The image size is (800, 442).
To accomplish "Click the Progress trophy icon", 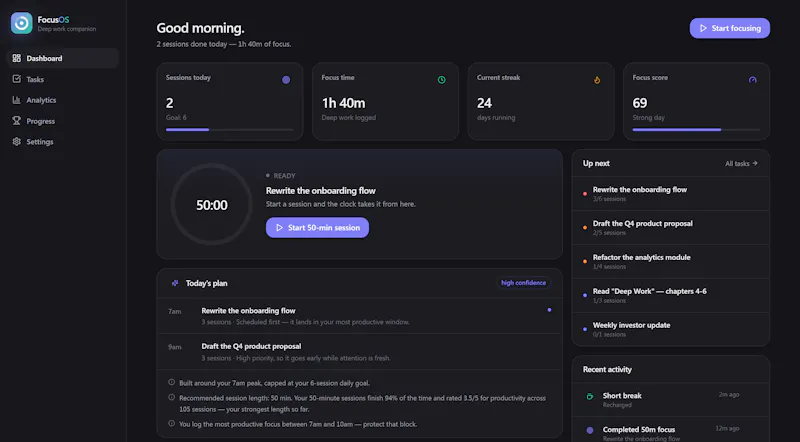I will [17, 121].
